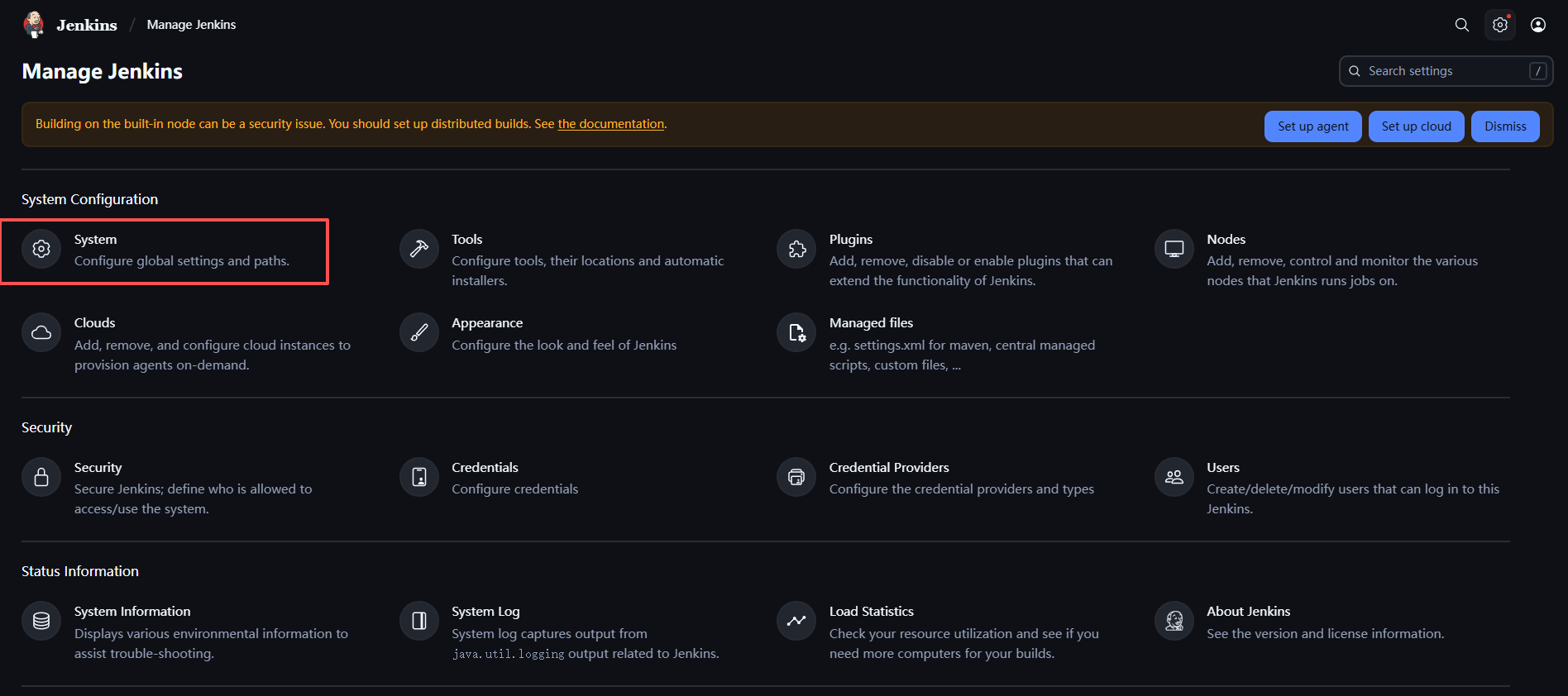Click the Set up agent button
This screenshot has height=696, width=1568.
(x=1312, y=126)
